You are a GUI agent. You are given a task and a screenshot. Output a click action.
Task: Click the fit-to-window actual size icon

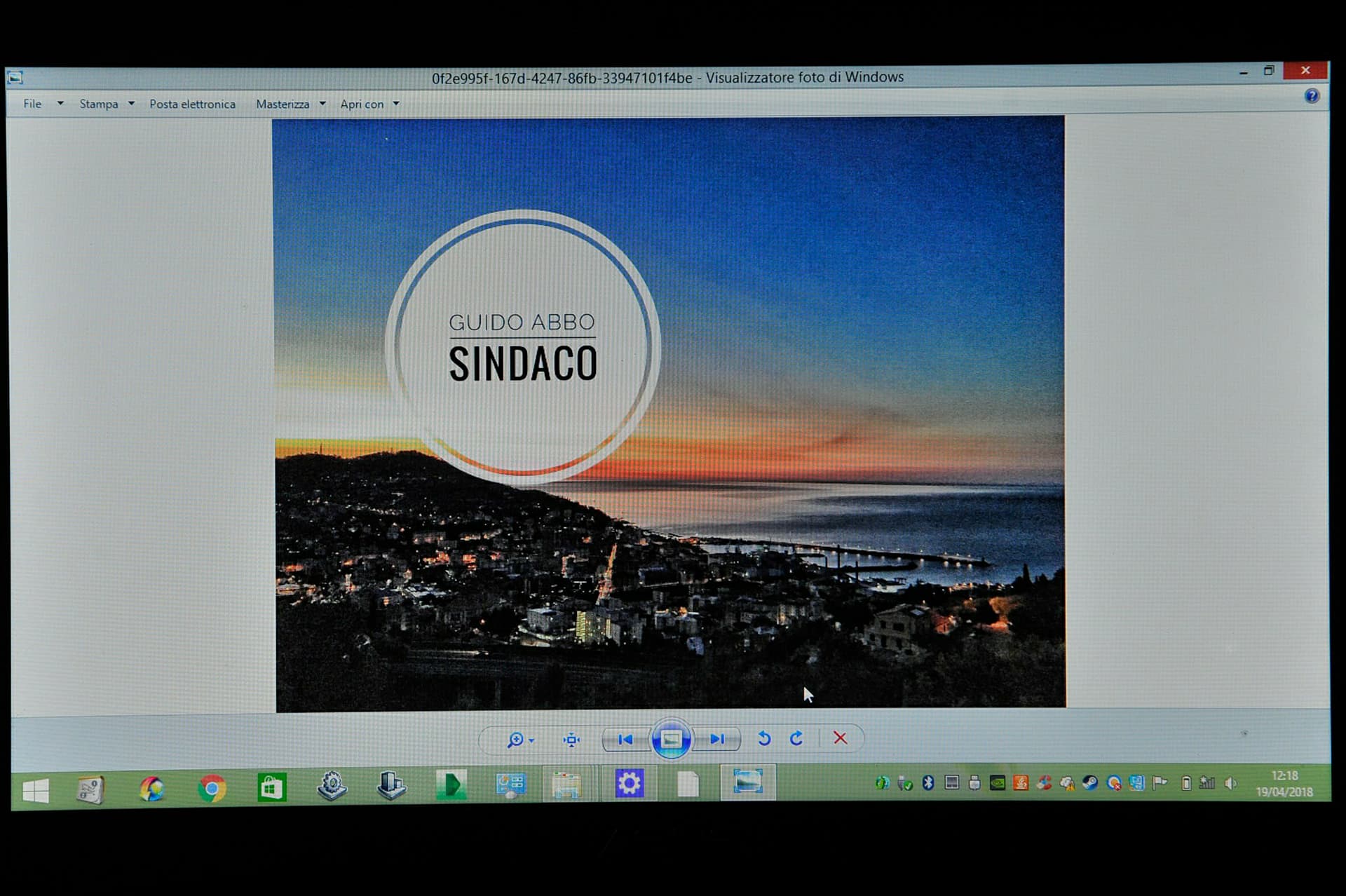click(571, 740)
